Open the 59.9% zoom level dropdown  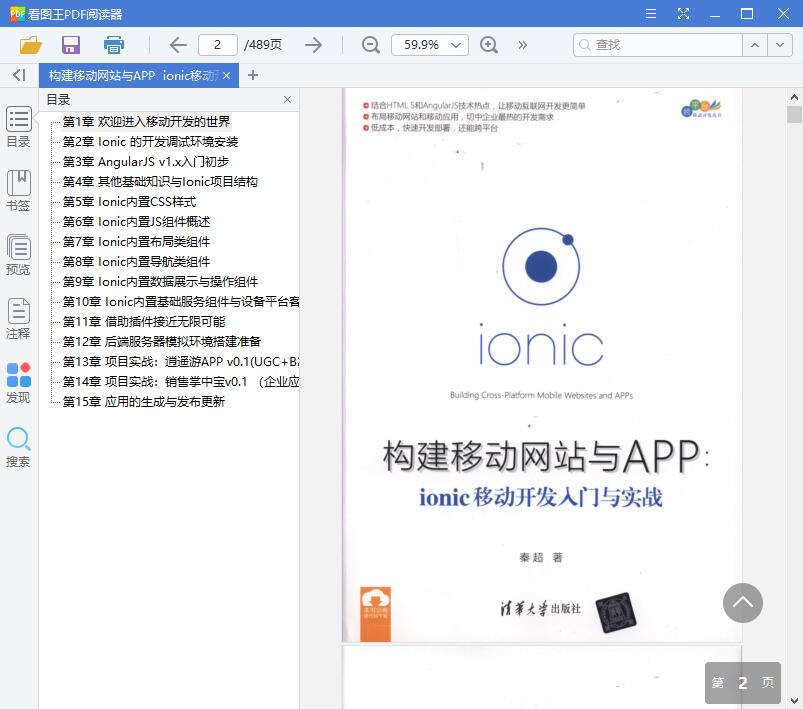point(430,45)
